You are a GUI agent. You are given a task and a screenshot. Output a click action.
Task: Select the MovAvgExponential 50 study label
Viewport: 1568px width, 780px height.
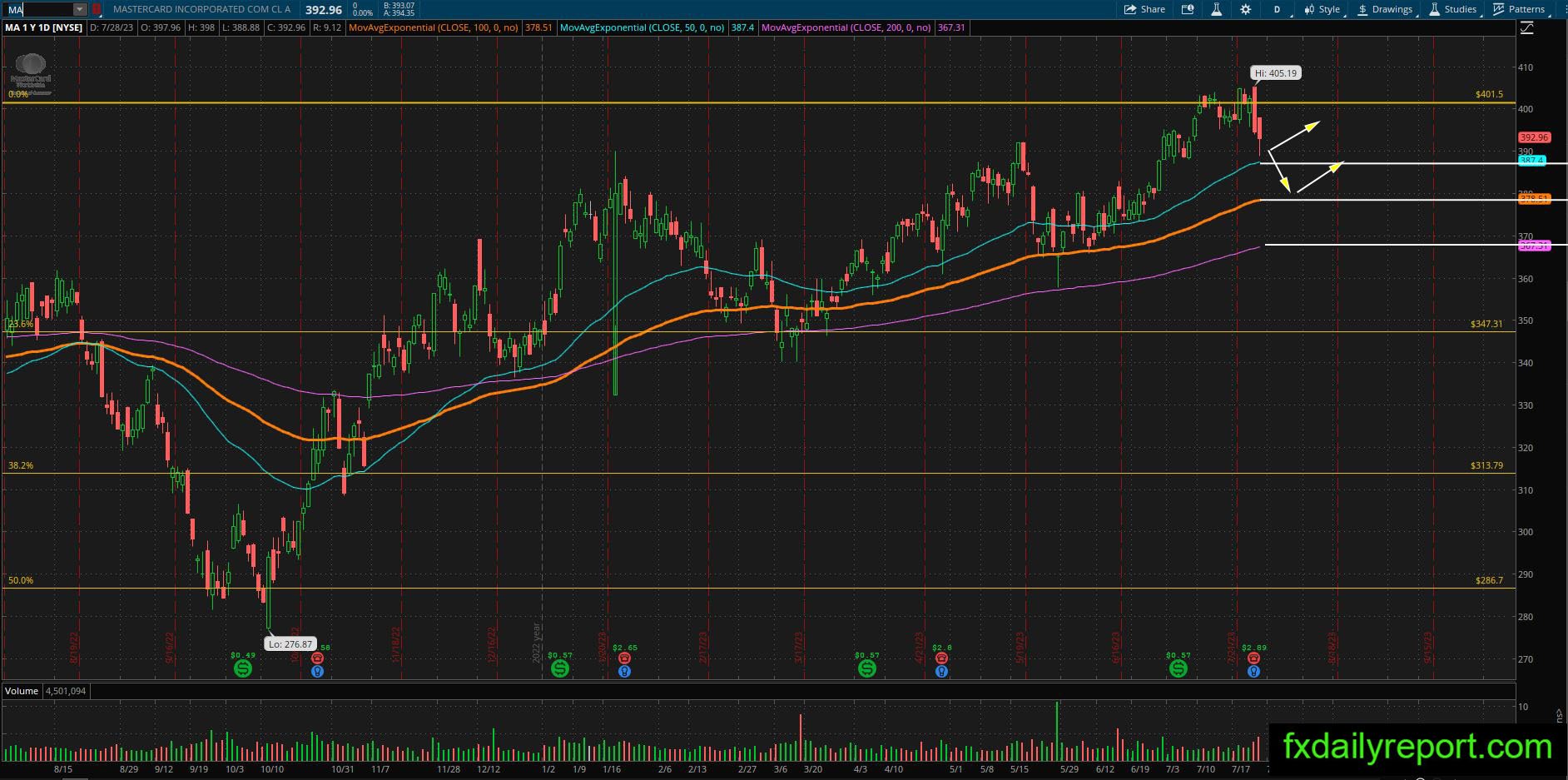coord(643,27)
